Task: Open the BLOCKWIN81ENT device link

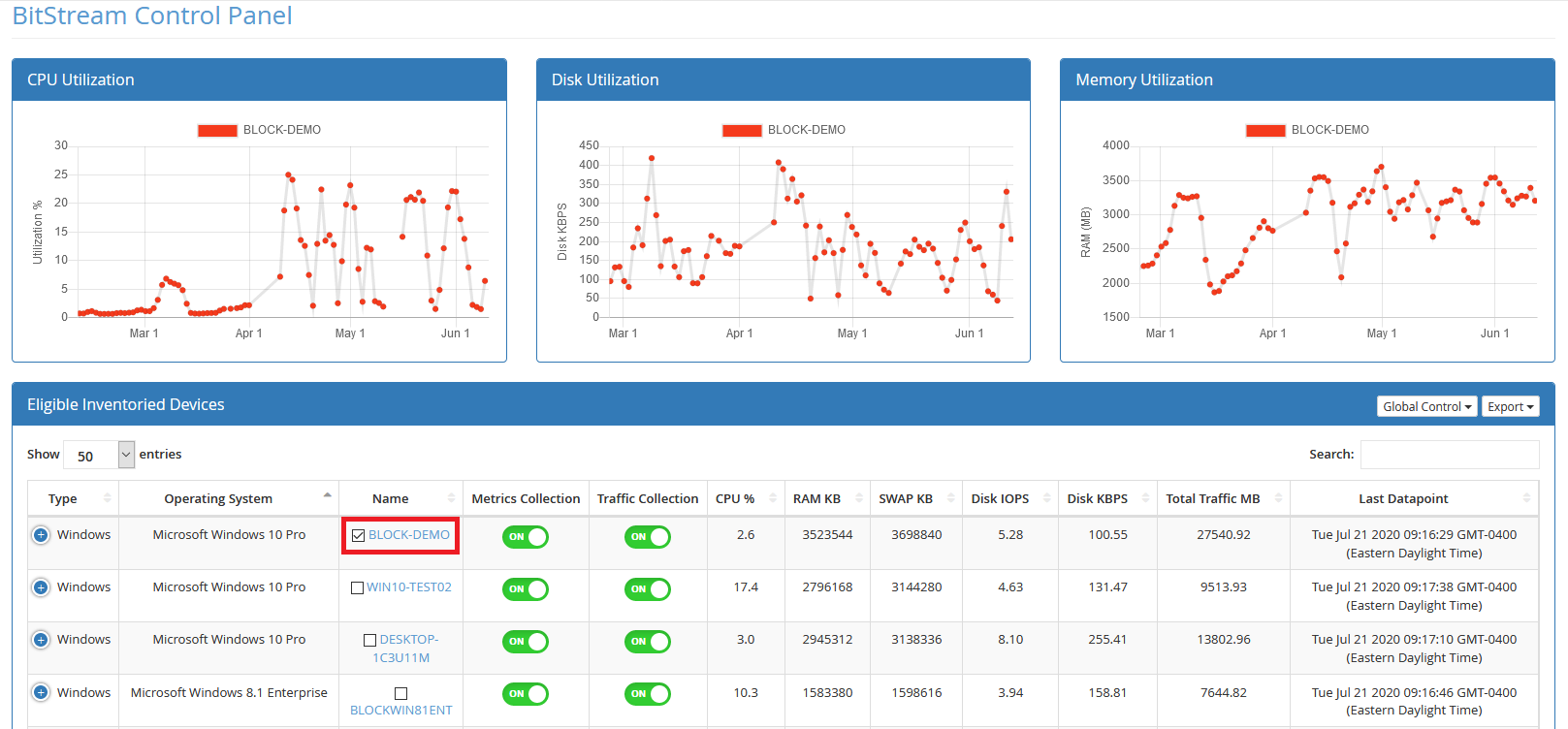Action: [400, 710]
